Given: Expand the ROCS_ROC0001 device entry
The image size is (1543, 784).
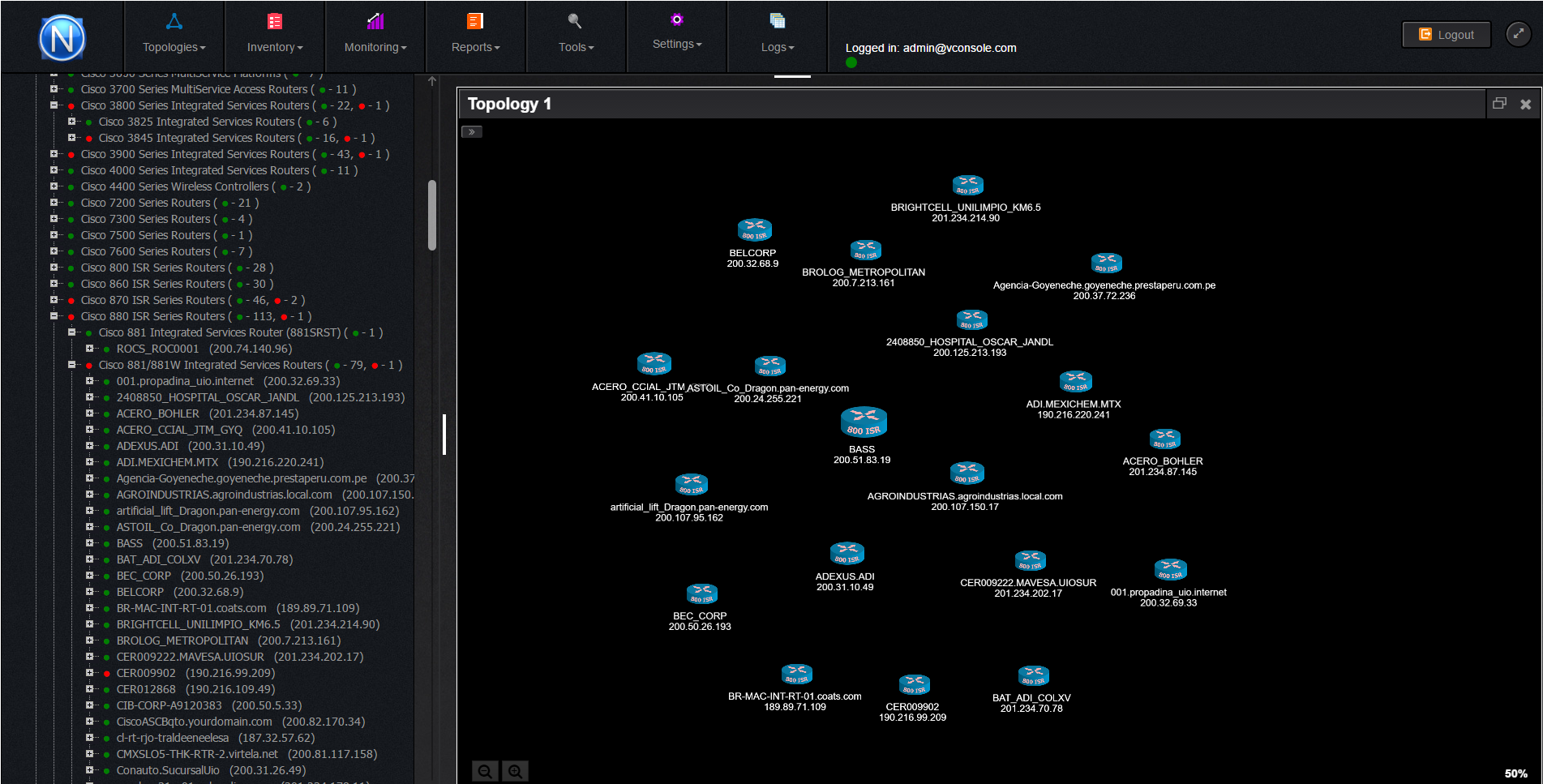Looking at the screenshot, I should click(89, 349).
